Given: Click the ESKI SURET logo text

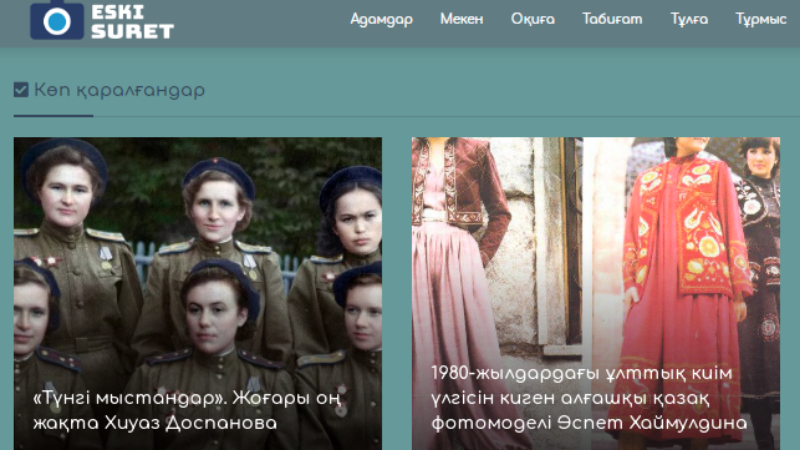Looking at the screenshot, I should coord(131,21).
